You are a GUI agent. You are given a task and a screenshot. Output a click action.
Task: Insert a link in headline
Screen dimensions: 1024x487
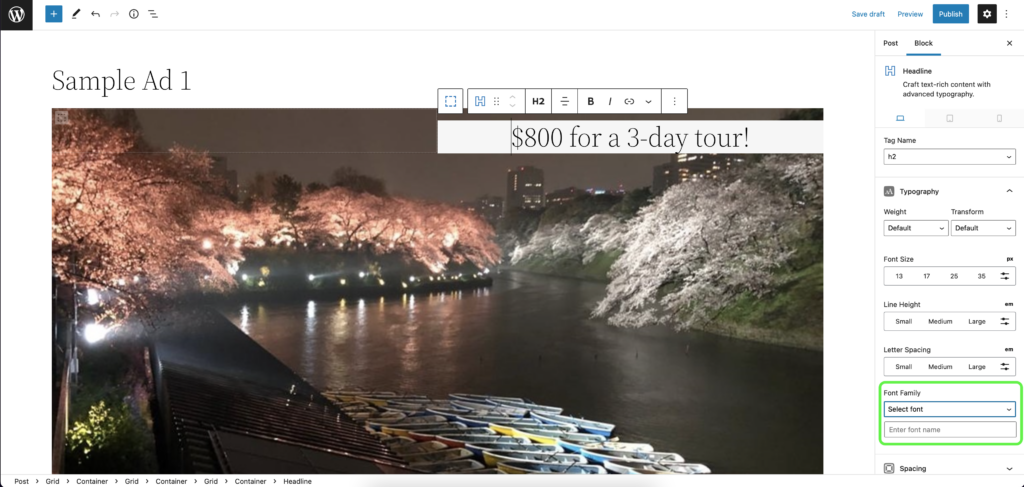coord(629,101)
